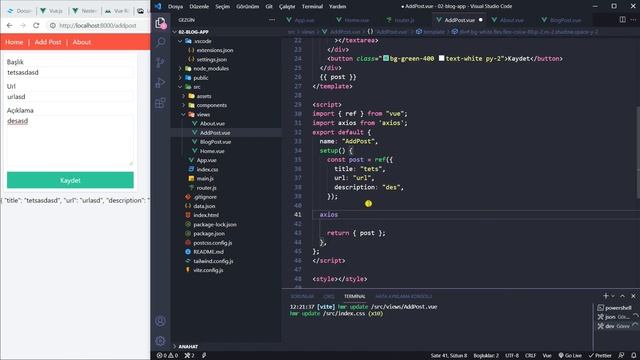Switch to the router.js editor tab
The image size is (640, 360).
pyautogui.click(x=404, y=20)
